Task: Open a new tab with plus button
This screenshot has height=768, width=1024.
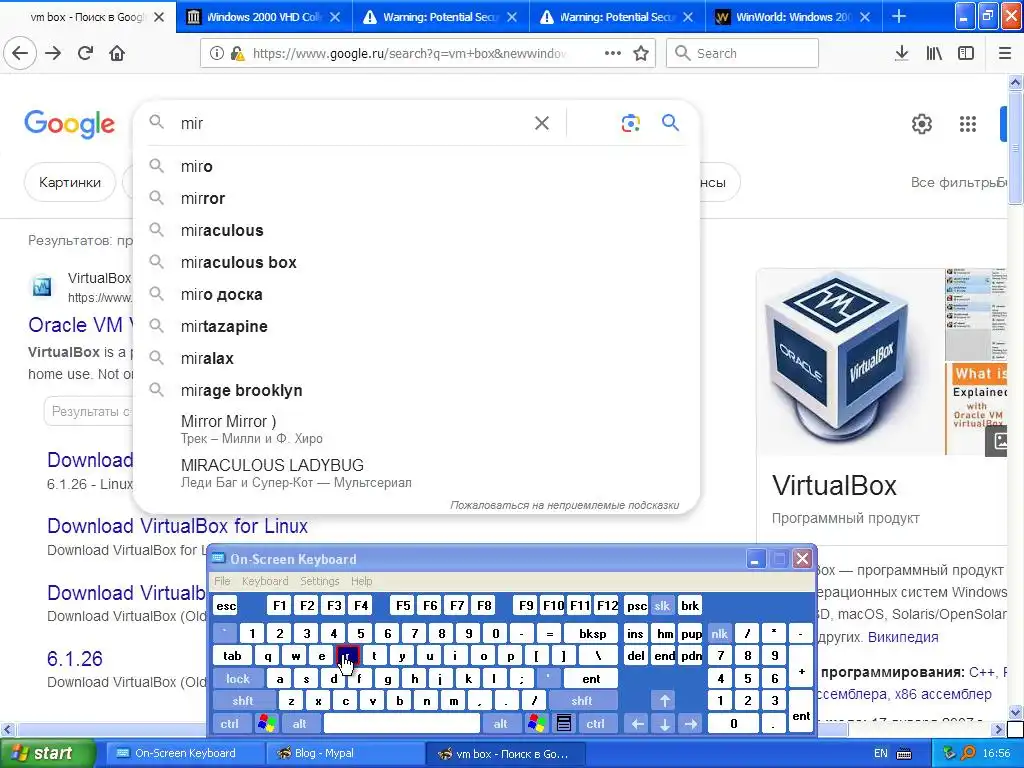Action: 899,16
